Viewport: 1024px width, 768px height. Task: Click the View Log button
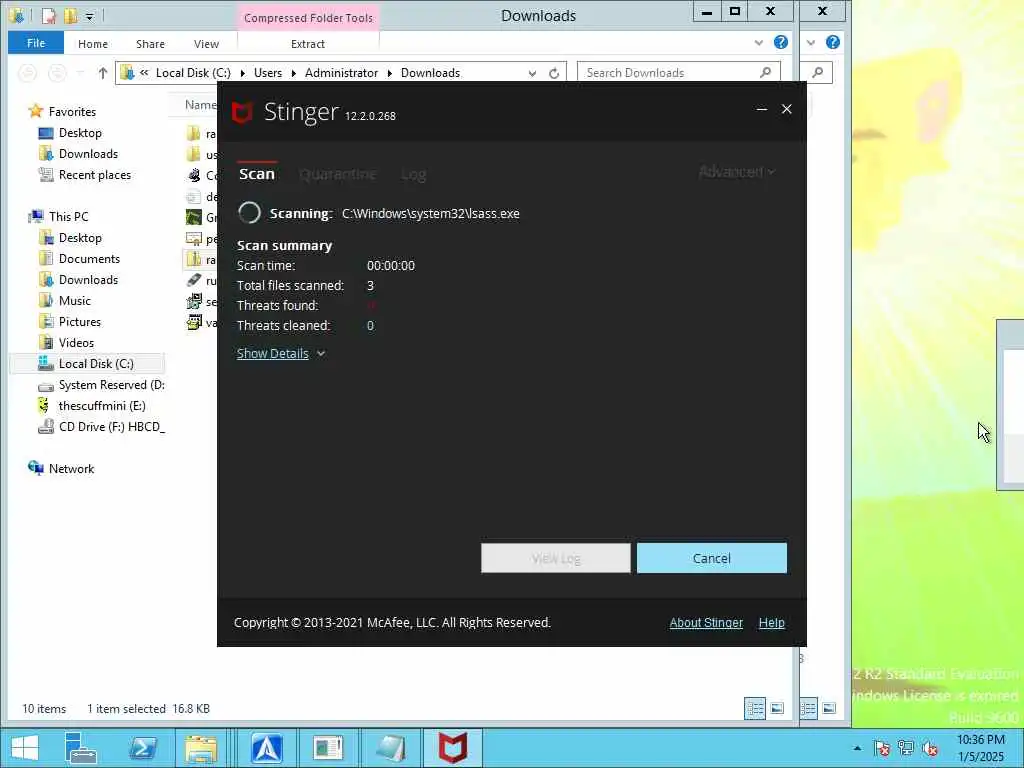pyautogui.click(x=556, y=558)
